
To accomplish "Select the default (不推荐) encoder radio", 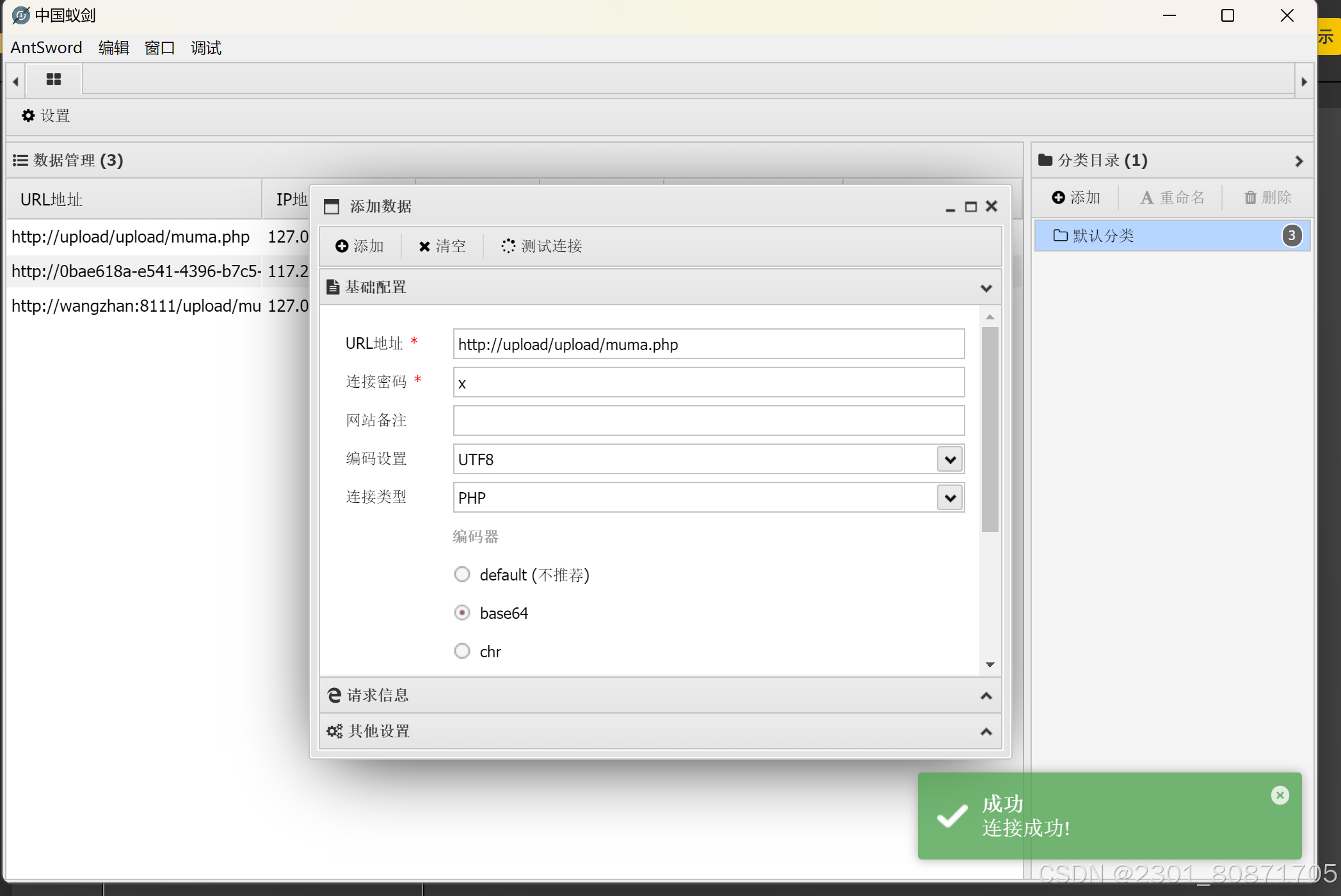I will coord(462,575).
